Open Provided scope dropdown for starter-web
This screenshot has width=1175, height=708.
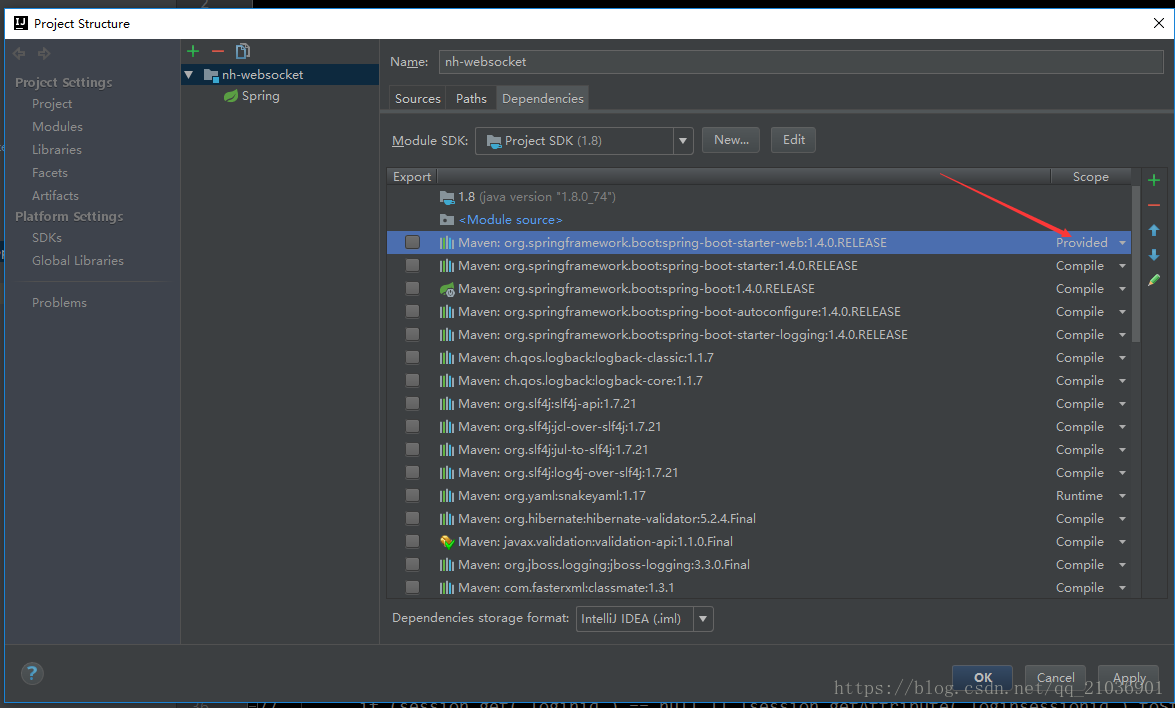tap(1122, 243)
